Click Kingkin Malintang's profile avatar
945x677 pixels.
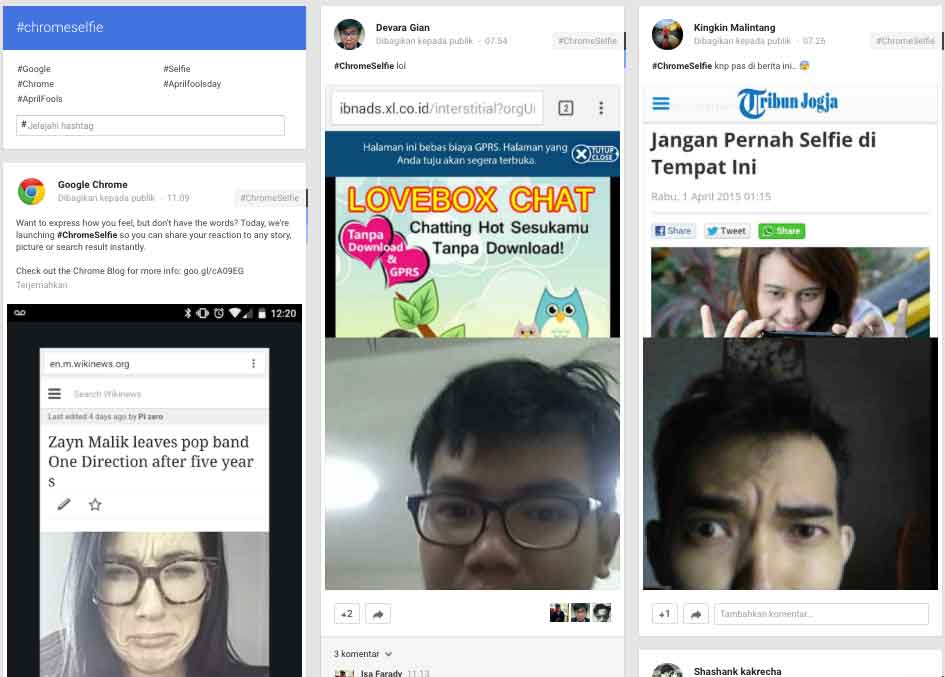click(667, 34)
